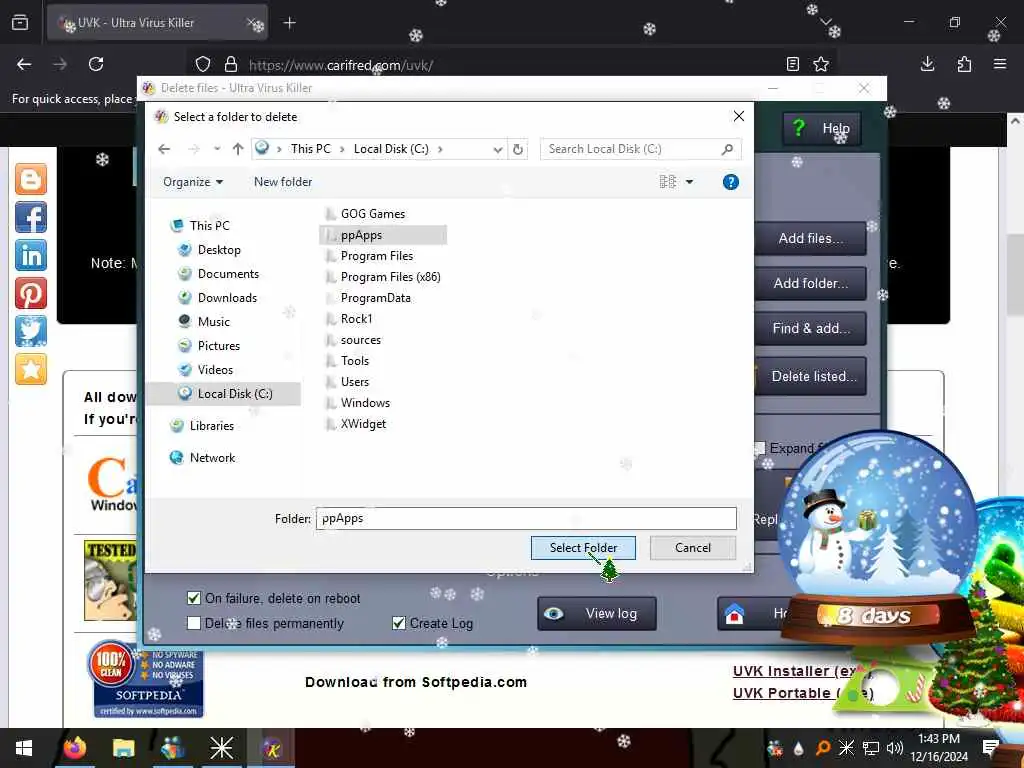Reload the page in Firefox

coord(96,64)
